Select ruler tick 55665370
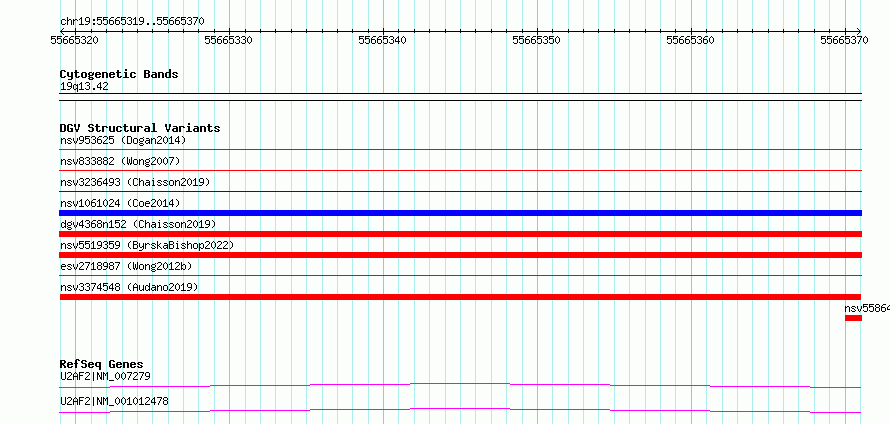This screenshot has height=424, width=890. pyautogui.click(x=844, y=40)
